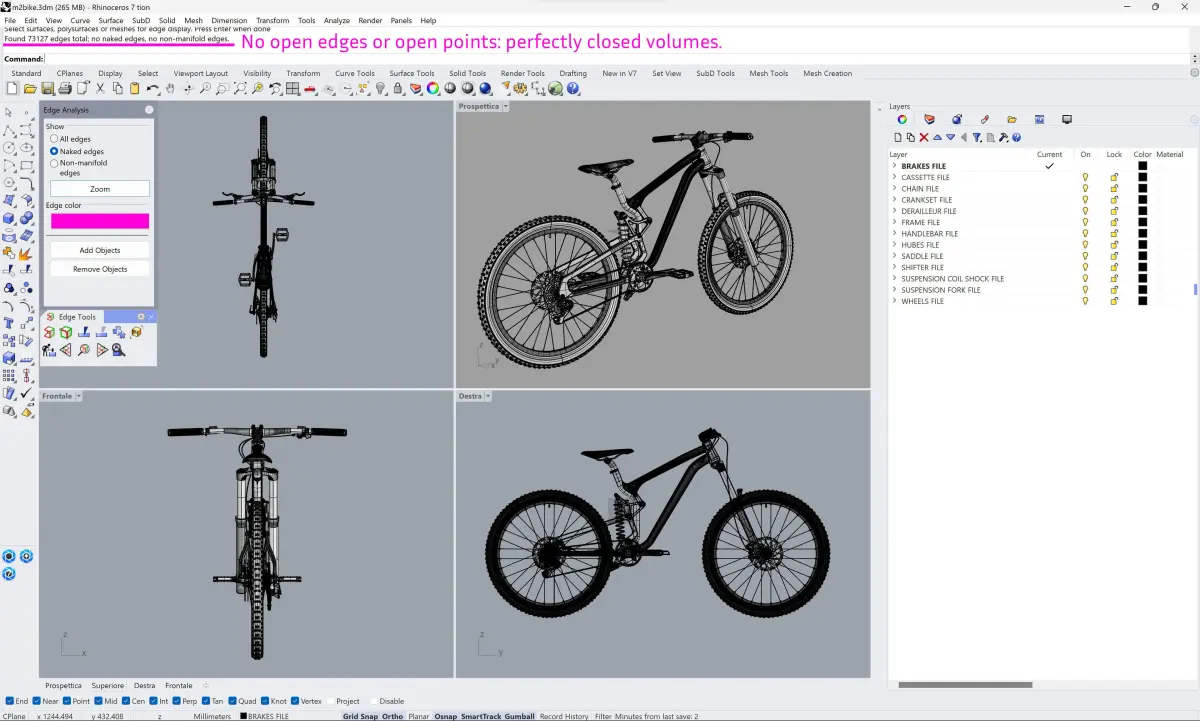Viewport: 1200px width, 721px height.
Task: Toggle the Near osnap checkbox
Action: 37,701
